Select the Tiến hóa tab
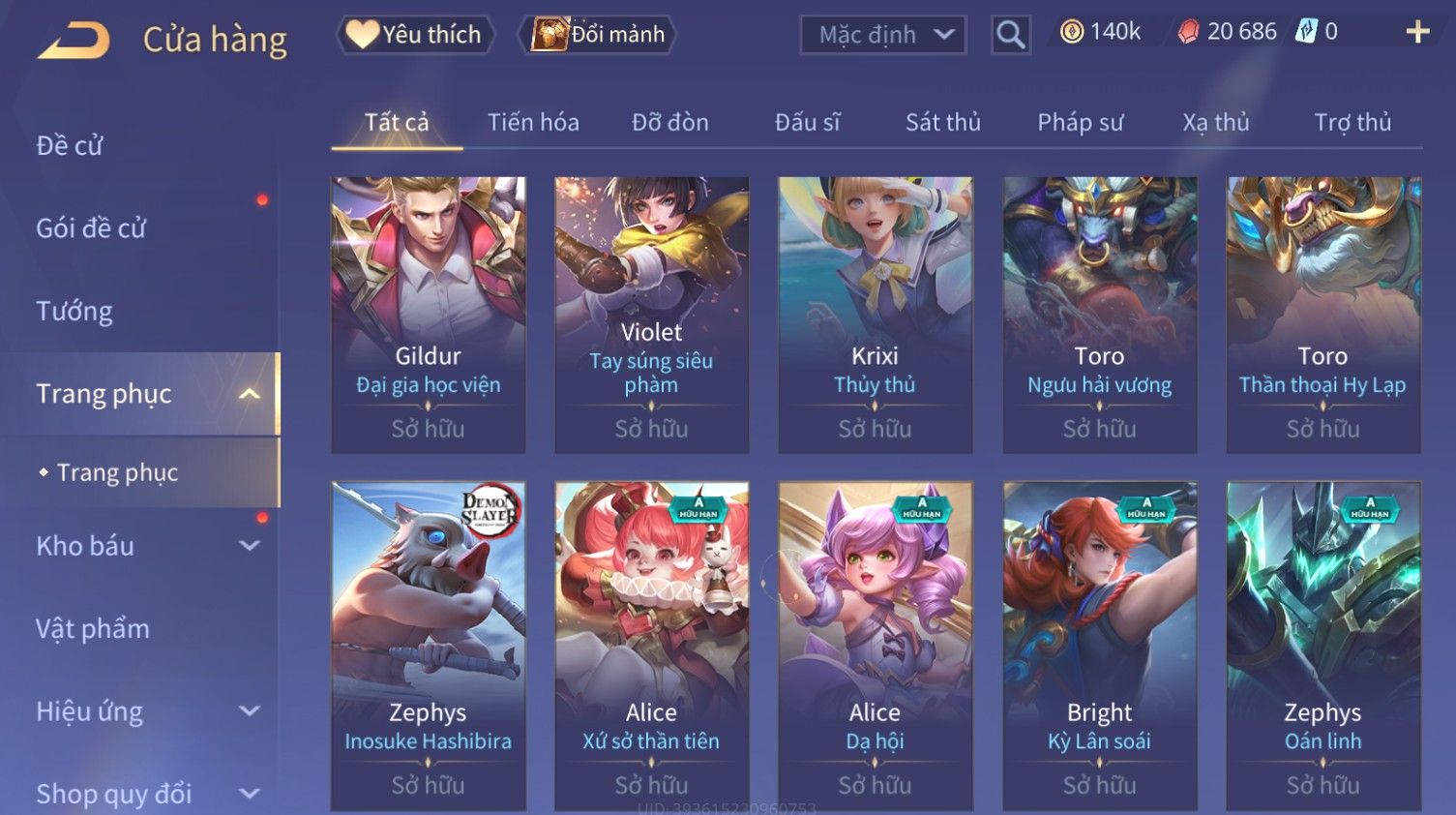Viewport: 1456px width, 815px height. click(x=533, y=123)
